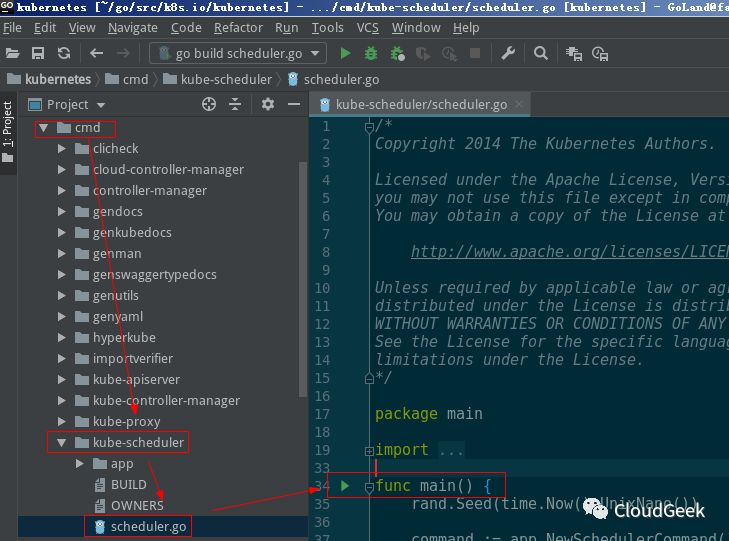729x541 pixels.
Task: Click kube-scheduler in the breadcrumb bar
Action: (218, 79)
